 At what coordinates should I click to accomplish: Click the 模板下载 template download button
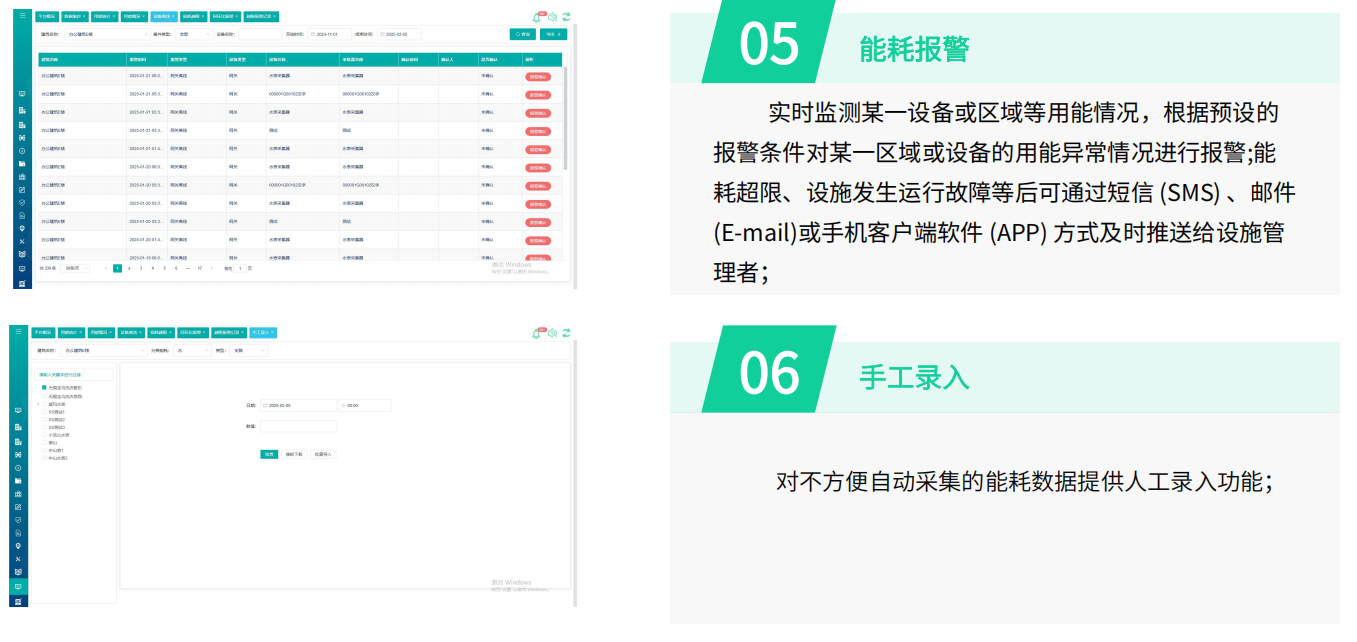coord(294,454)
